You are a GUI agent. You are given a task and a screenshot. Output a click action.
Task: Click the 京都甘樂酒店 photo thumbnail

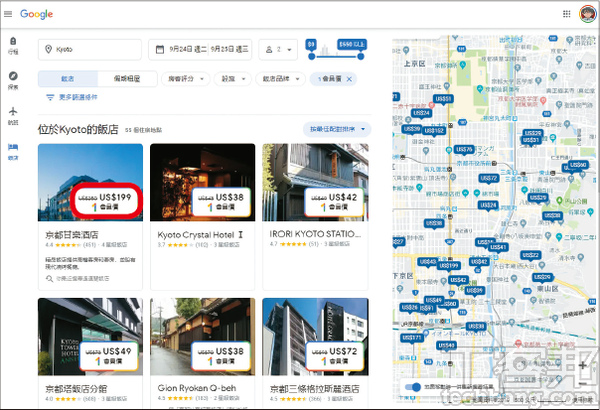(x=90, y=183)
